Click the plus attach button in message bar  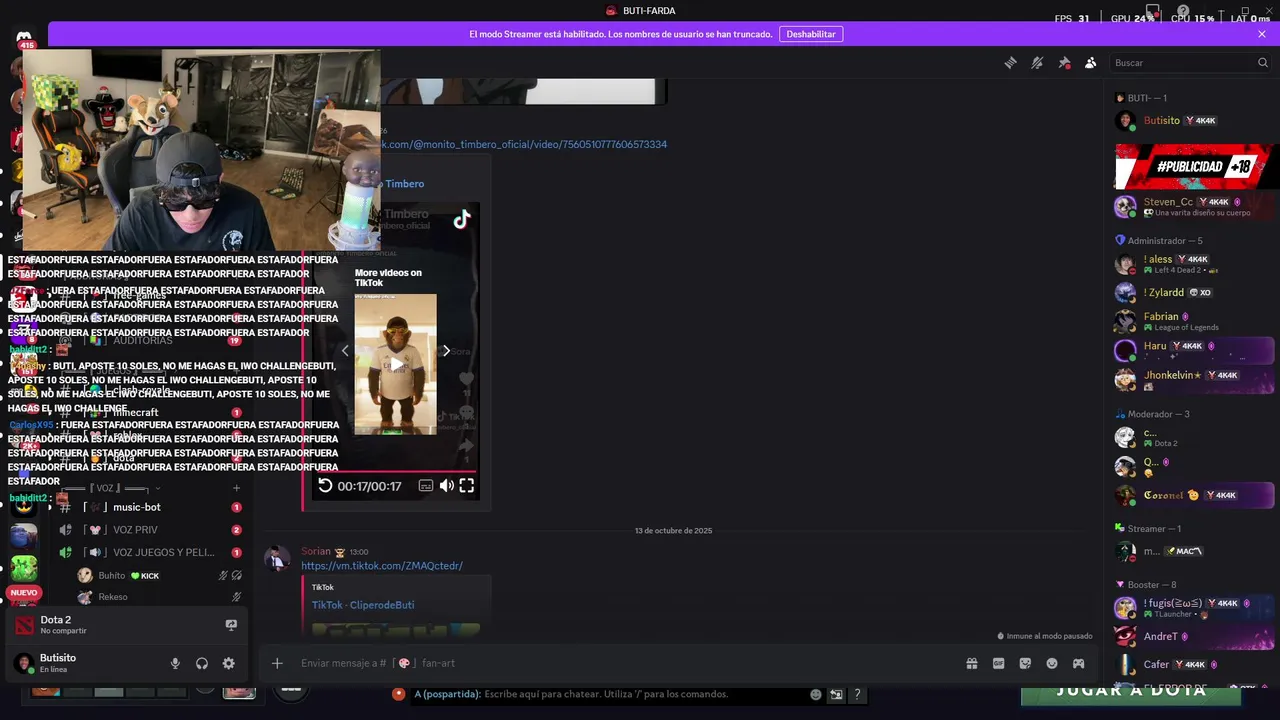277,663
